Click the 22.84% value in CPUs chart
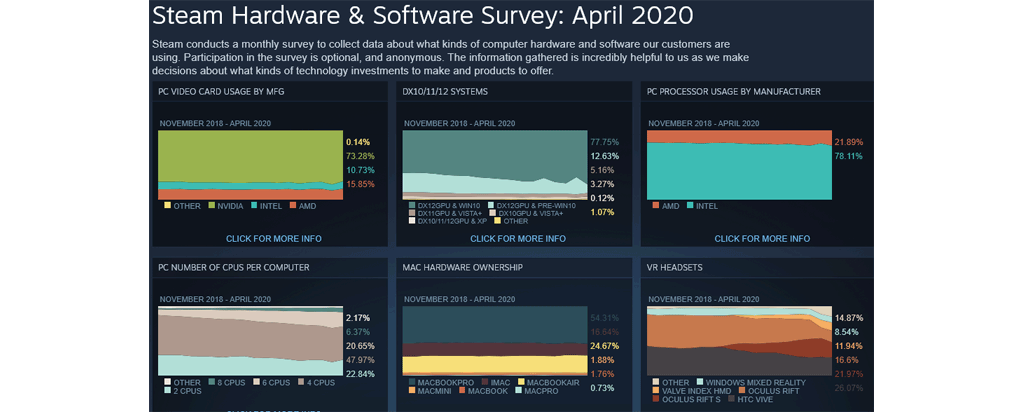Image resolution: width=1024 pixels, height=412 pixels. (360, 373)
